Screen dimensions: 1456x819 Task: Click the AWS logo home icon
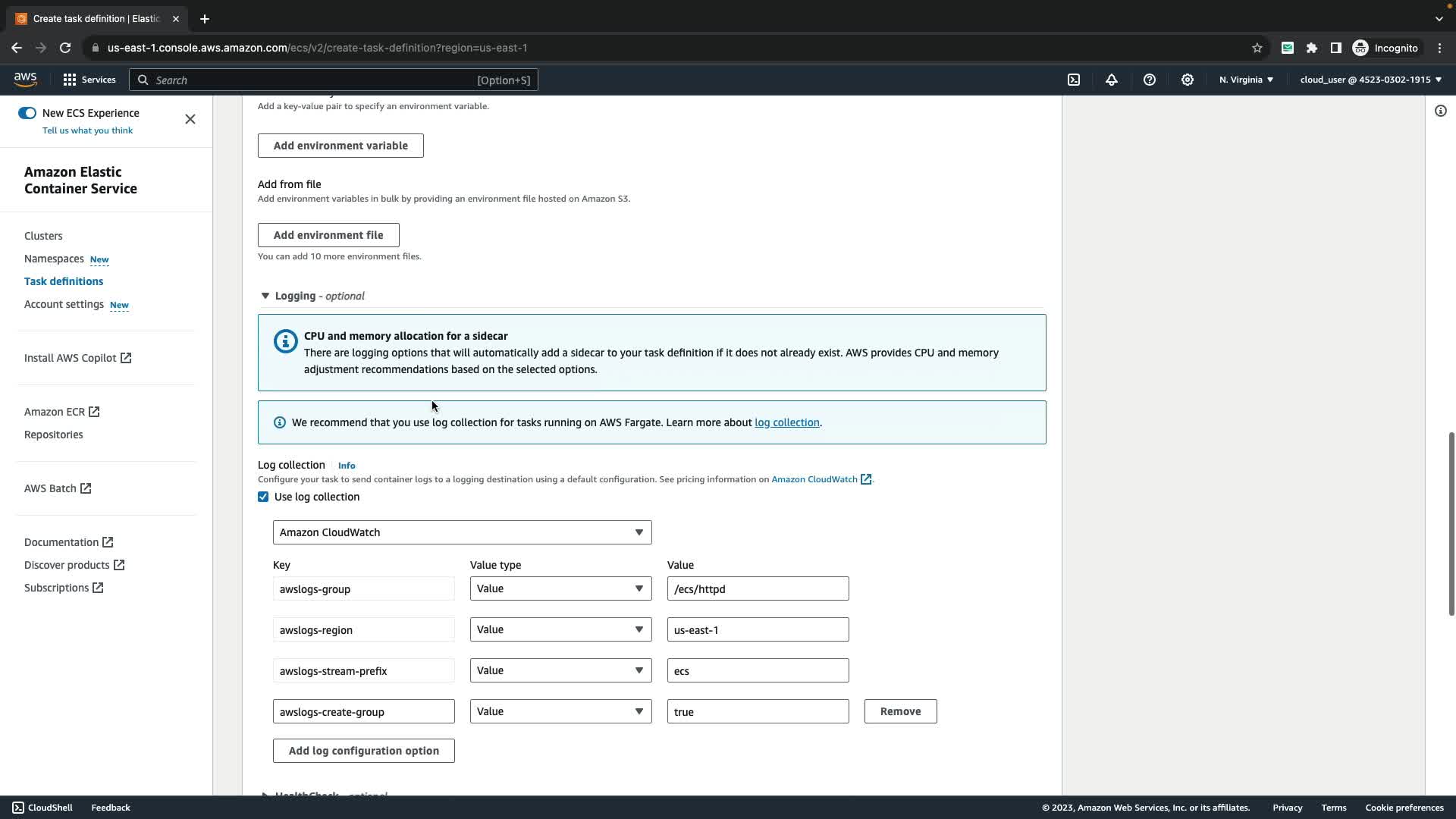click(25, 79)
